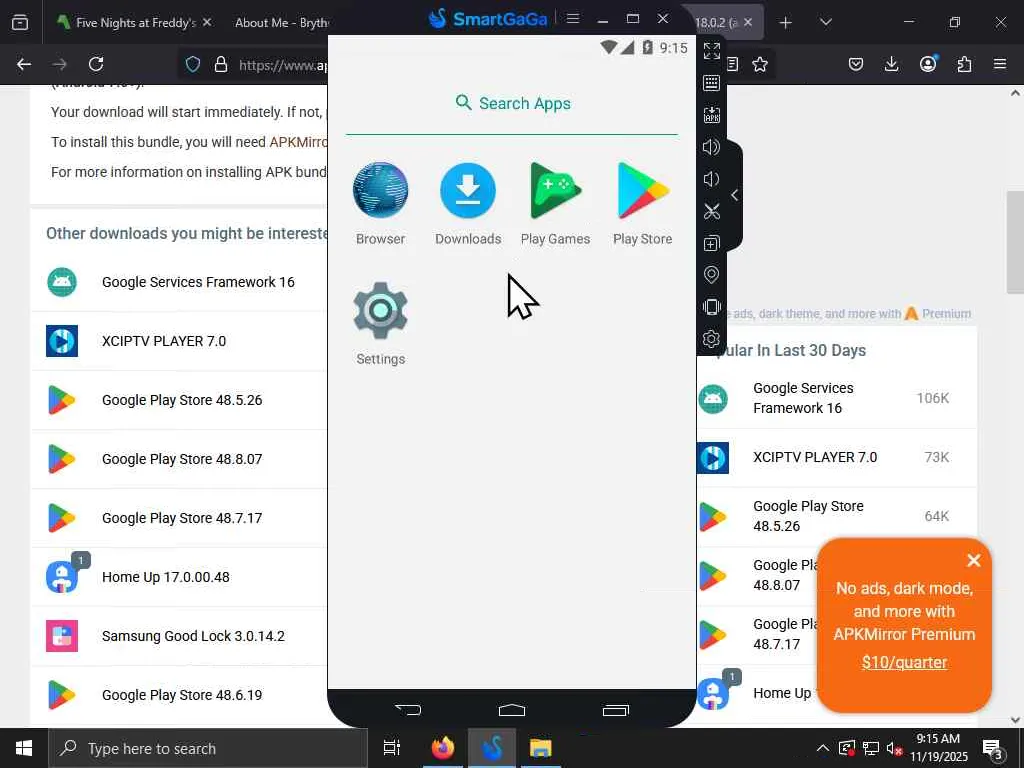
Task: Close the orange APKMirror Premium popup
Action: coord(974,560)
